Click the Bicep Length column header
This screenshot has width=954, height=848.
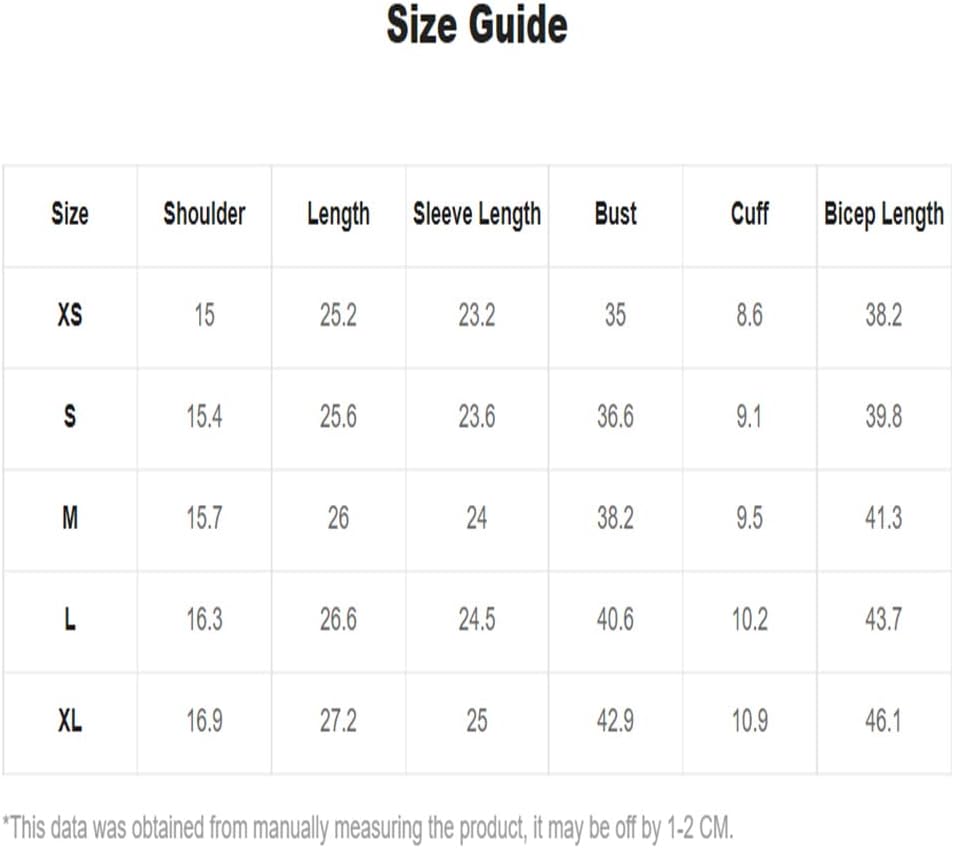pyautogui.click(x=884, y=215)
